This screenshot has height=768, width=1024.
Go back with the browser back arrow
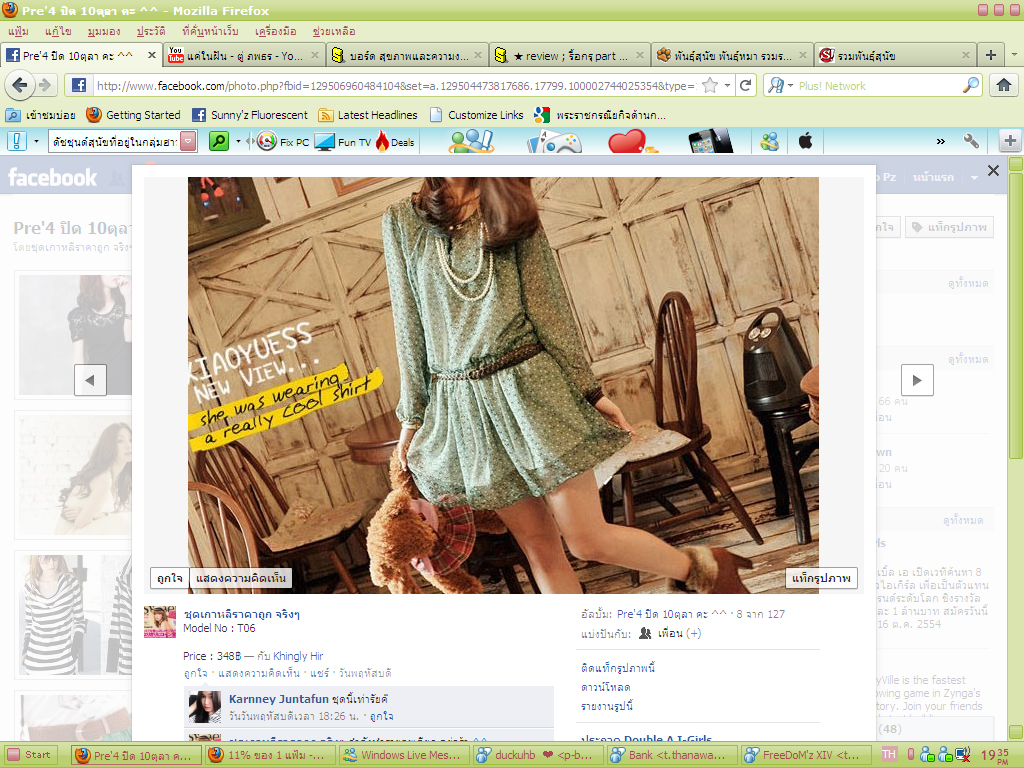click(x=20, y=85)
